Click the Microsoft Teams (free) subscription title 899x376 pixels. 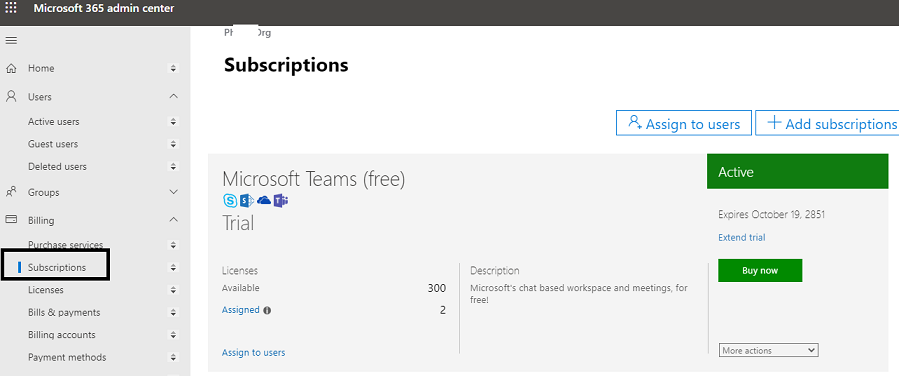(x=314, y=179)
